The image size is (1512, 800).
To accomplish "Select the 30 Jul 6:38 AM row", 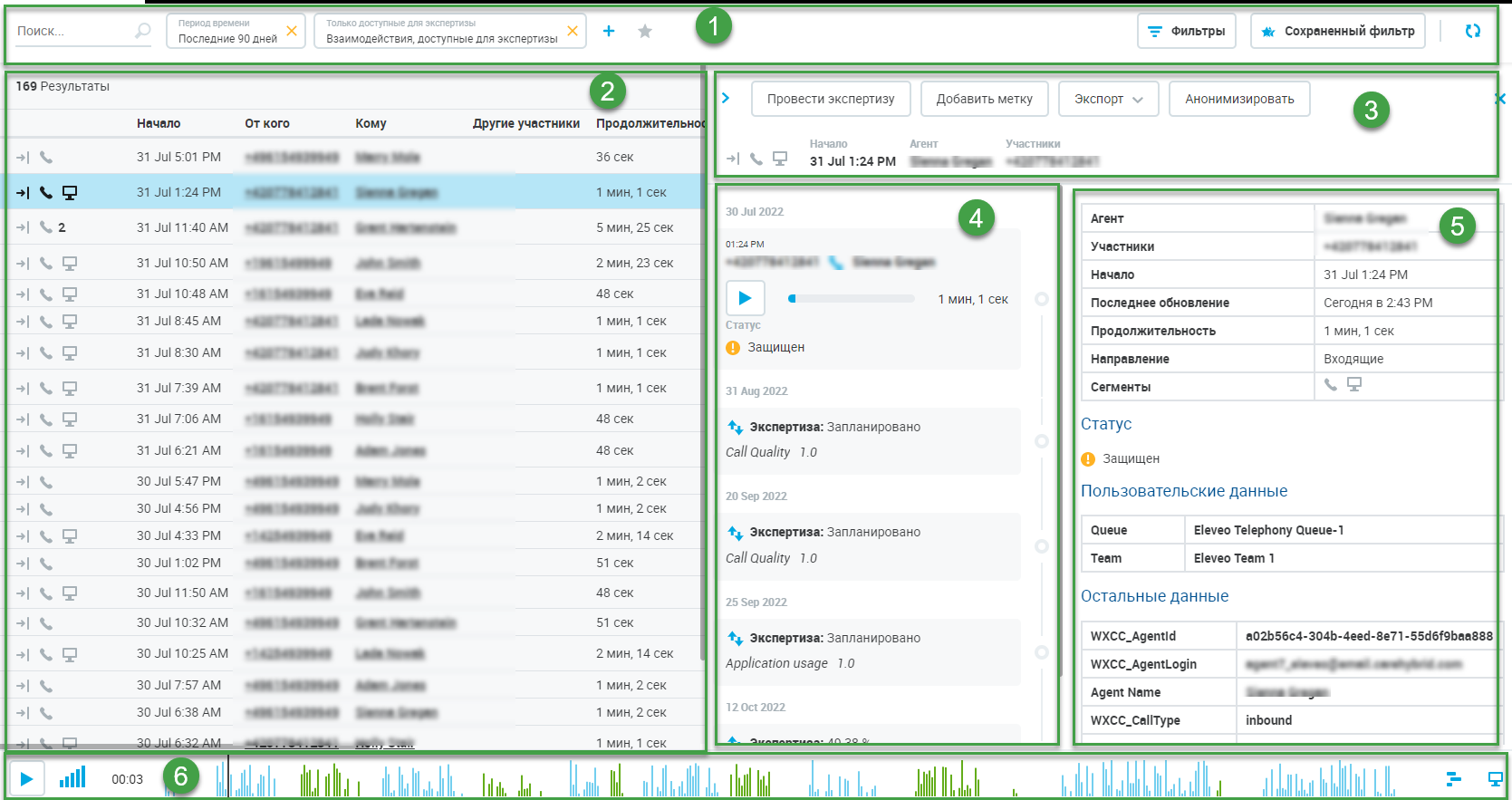I will 355,712.
